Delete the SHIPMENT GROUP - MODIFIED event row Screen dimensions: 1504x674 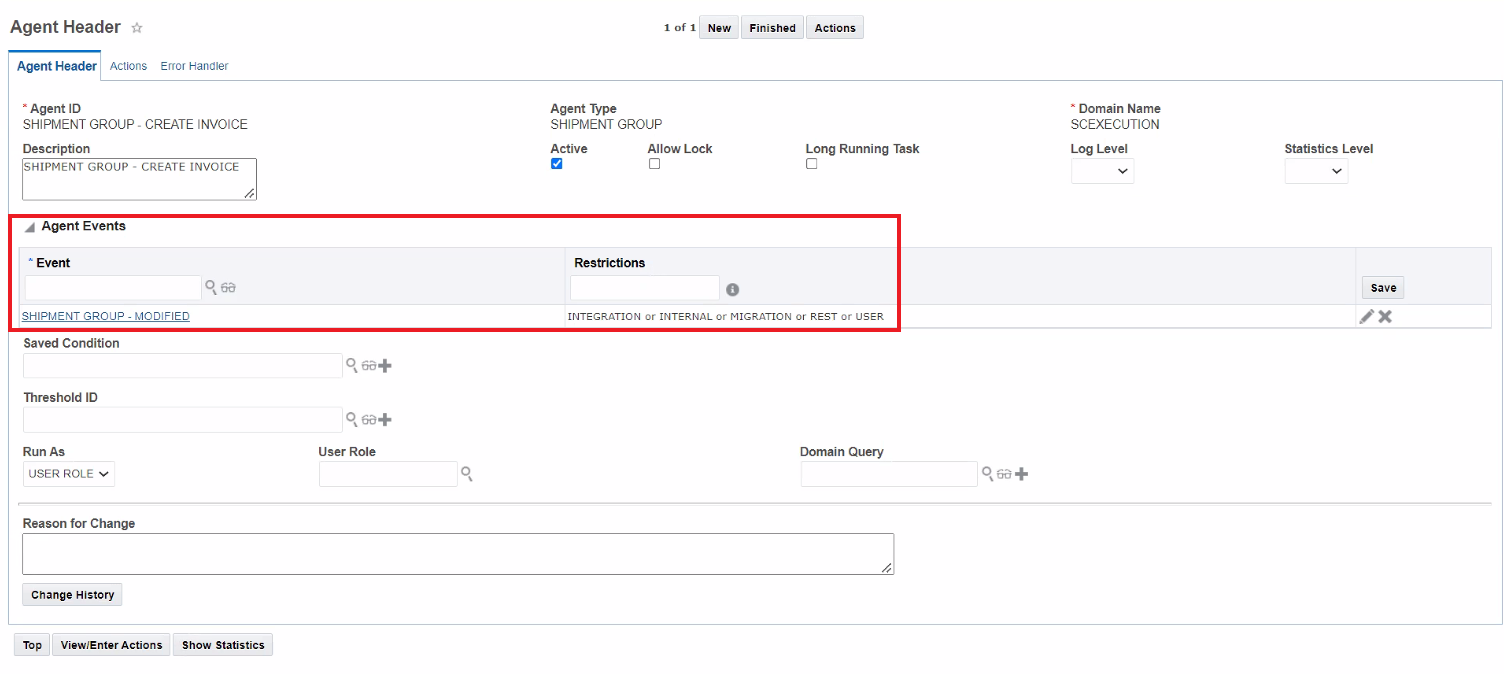[1385, 316]
